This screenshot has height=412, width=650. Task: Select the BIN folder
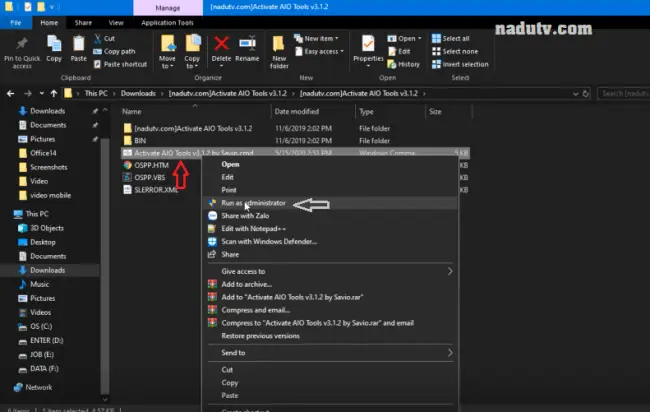tap(140, 141)
